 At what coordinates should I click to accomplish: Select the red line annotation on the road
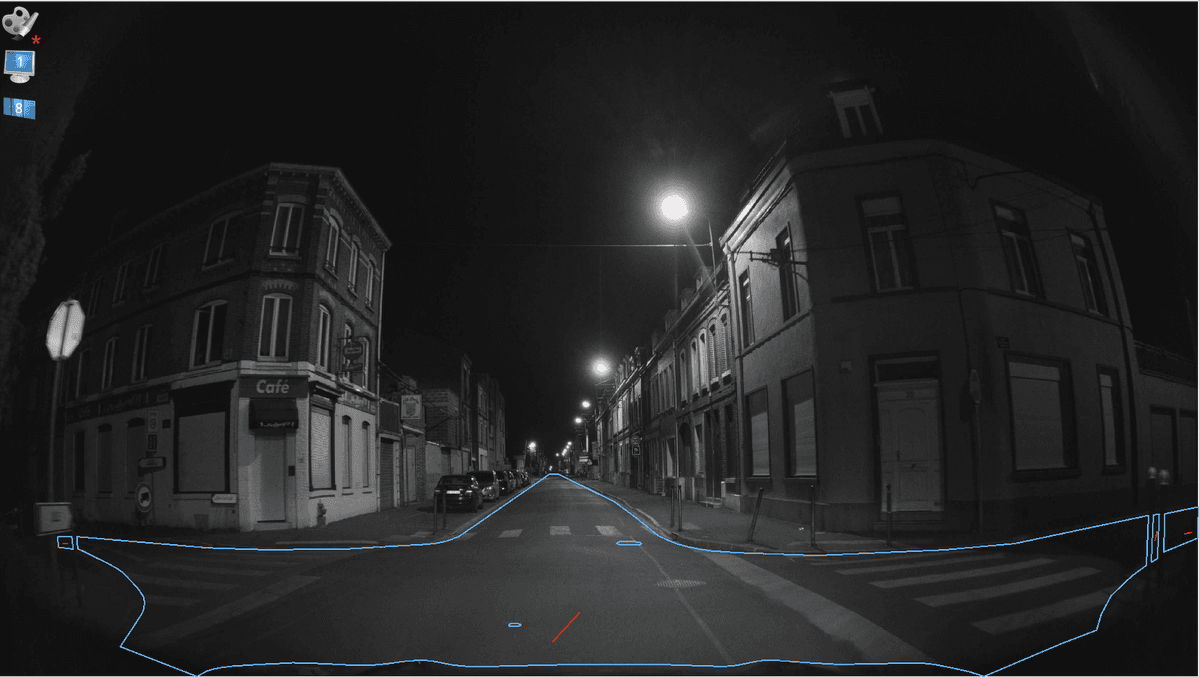pyautogui.click(x=566, y=628)
